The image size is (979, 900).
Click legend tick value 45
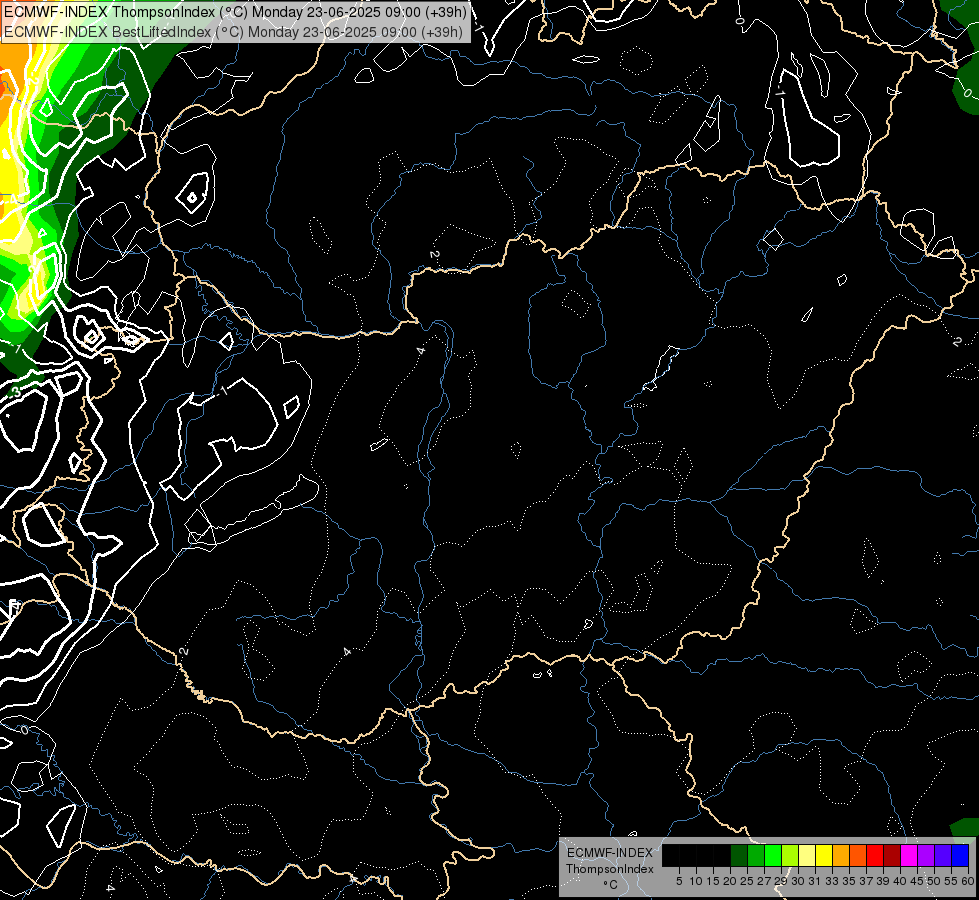click(917, 881)
